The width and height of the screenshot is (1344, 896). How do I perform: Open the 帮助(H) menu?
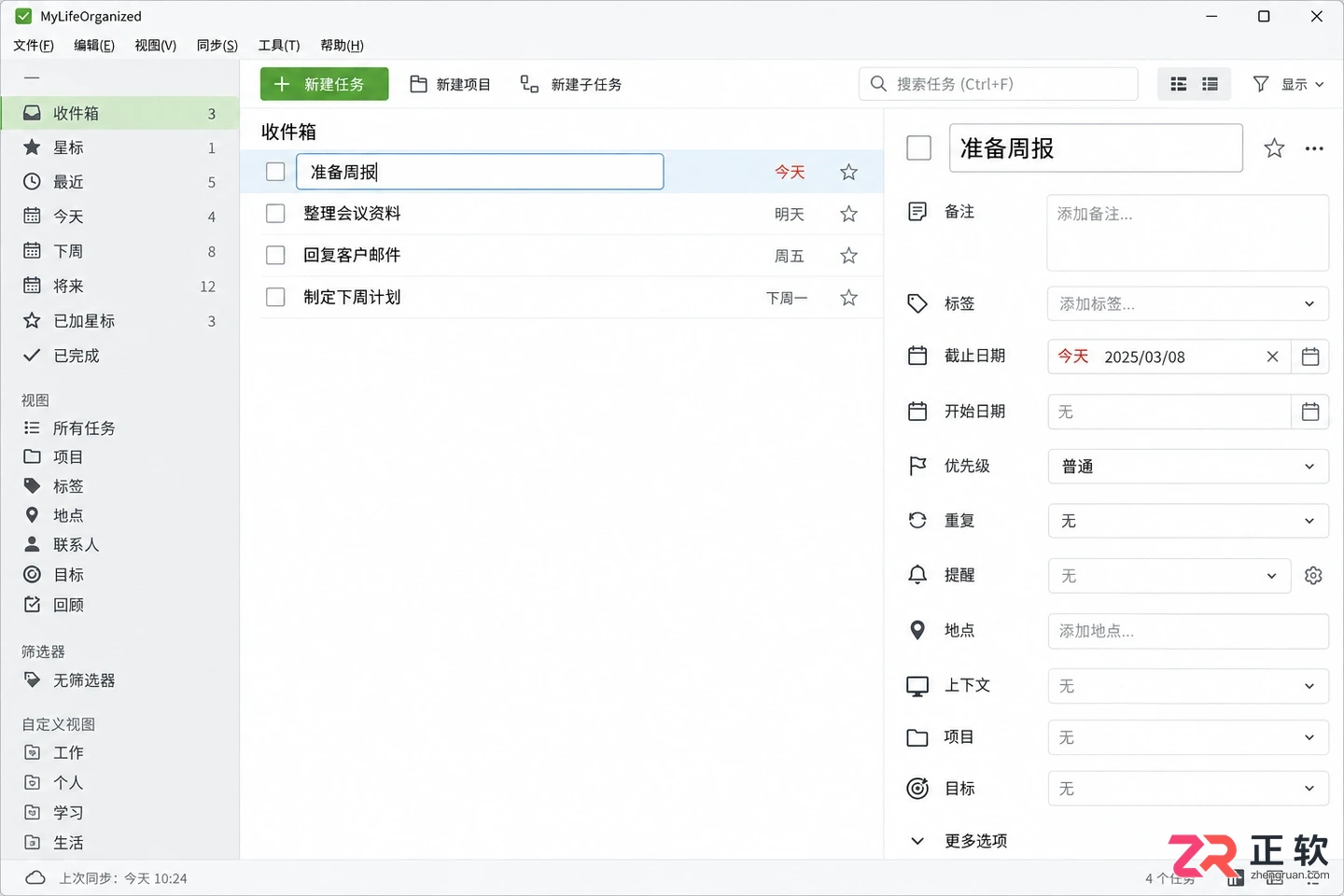click(342, 45)
